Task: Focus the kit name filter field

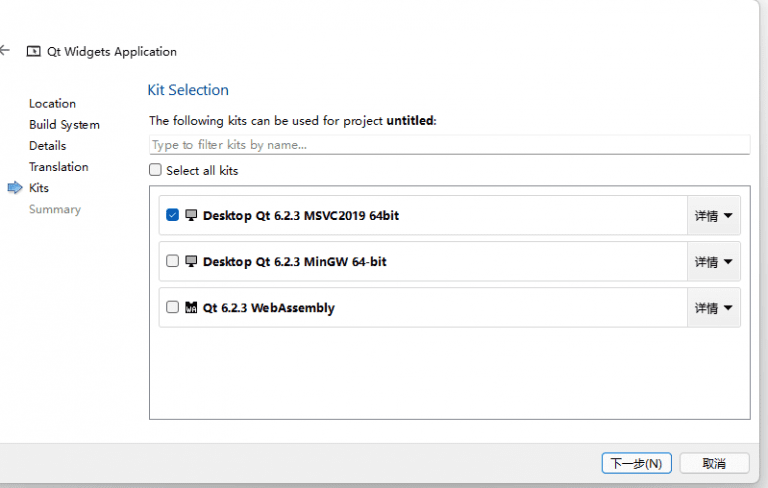Action: tap(448, 145)
